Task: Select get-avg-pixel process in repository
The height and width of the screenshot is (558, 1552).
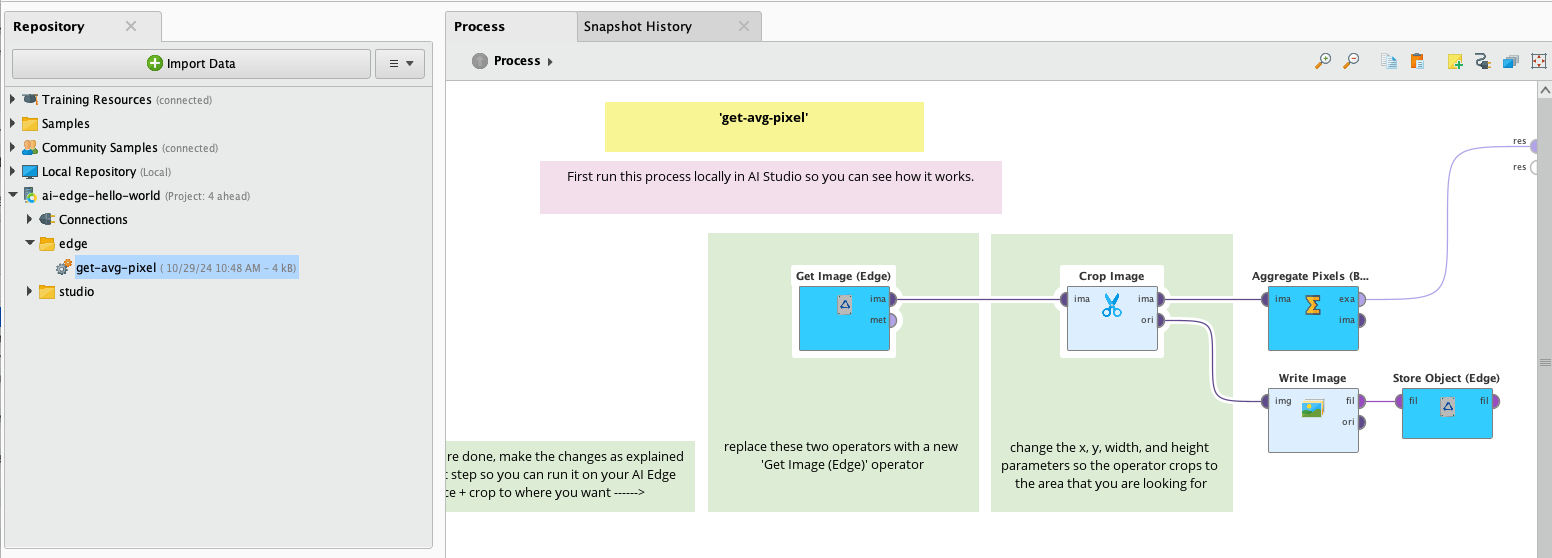Action: pyautogui.click(x=116, y=268)
